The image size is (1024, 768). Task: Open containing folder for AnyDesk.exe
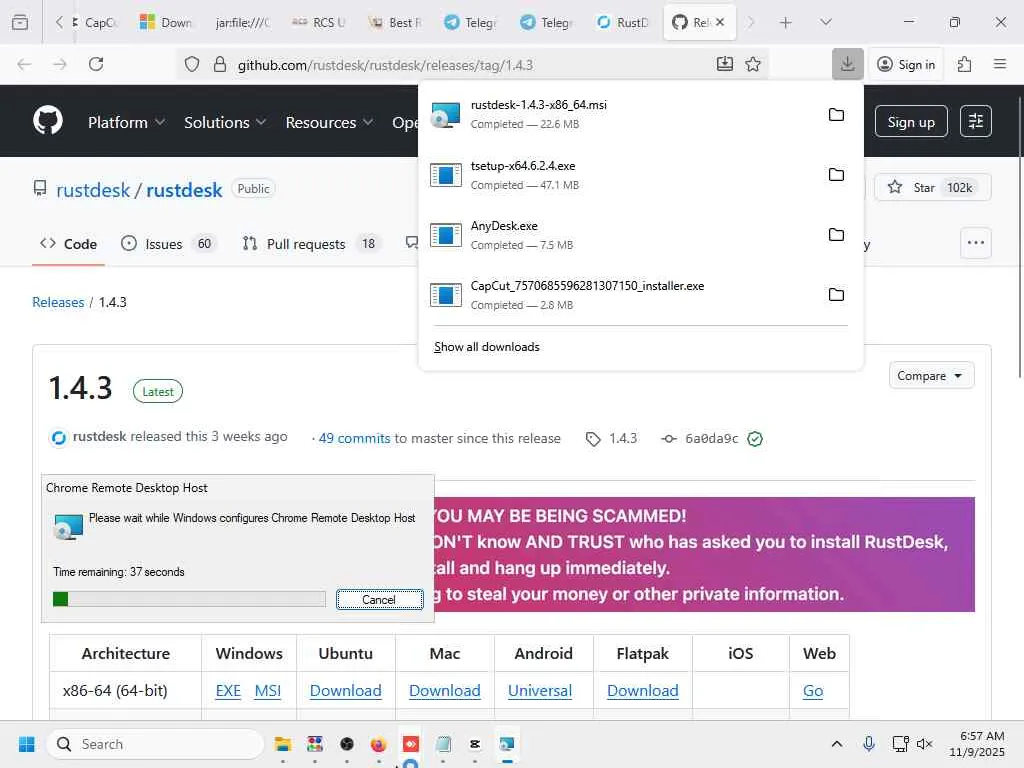(836, 235)
